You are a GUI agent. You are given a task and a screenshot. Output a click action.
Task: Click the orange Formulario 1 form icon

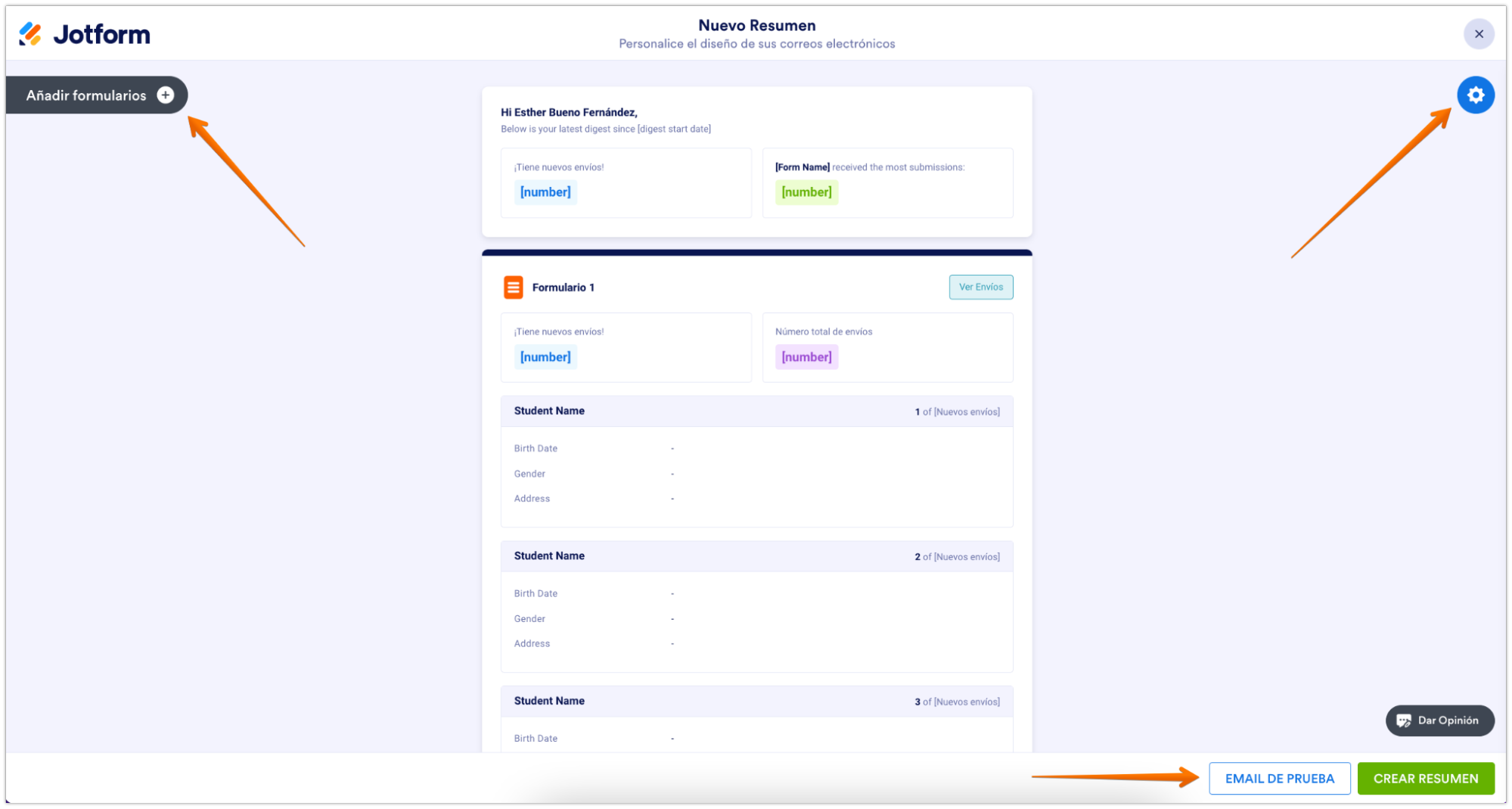[x=513, y=288]
